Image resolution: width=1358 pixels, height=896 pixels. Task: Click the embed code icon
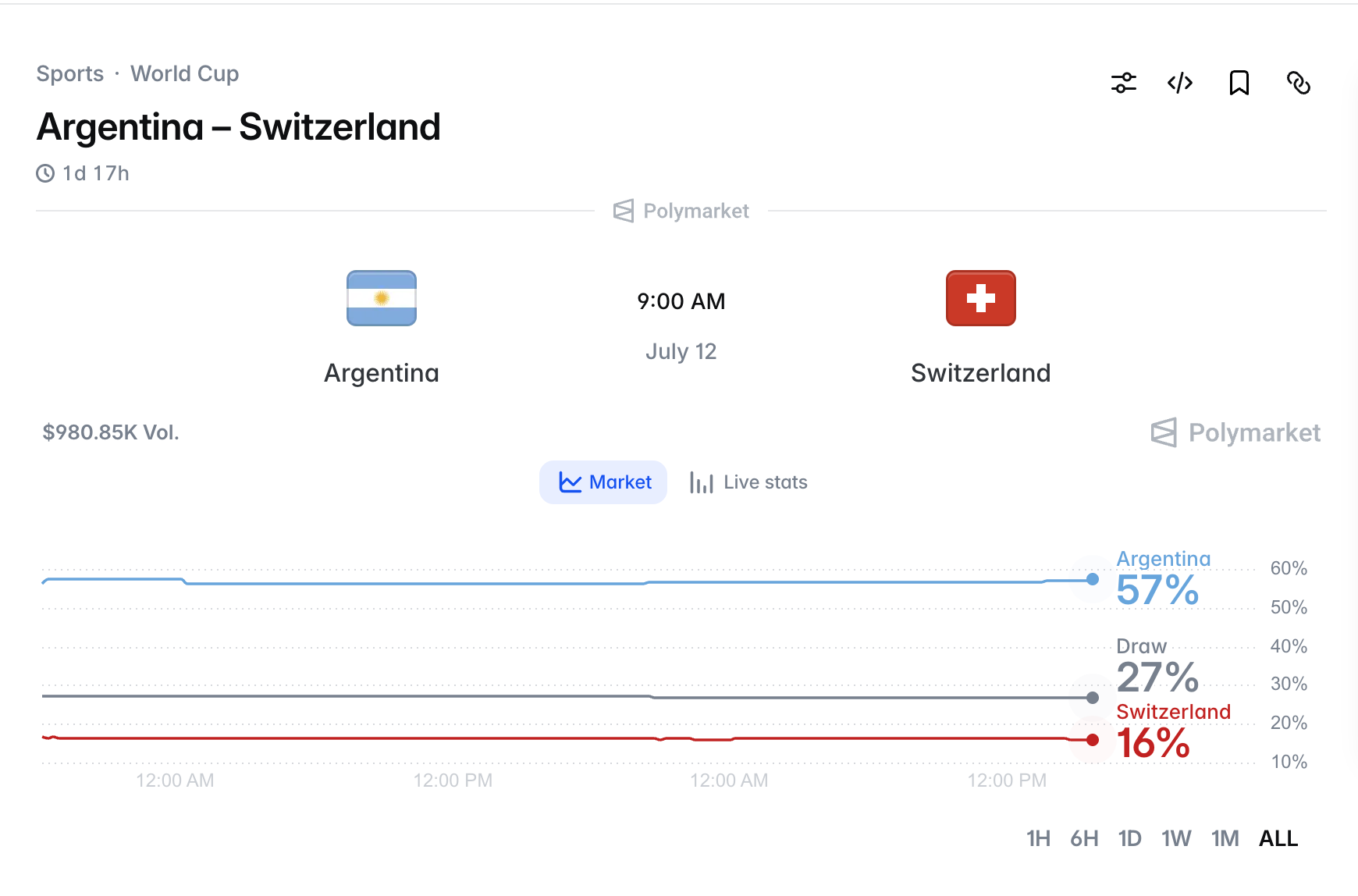click(x=1180, y=83)
